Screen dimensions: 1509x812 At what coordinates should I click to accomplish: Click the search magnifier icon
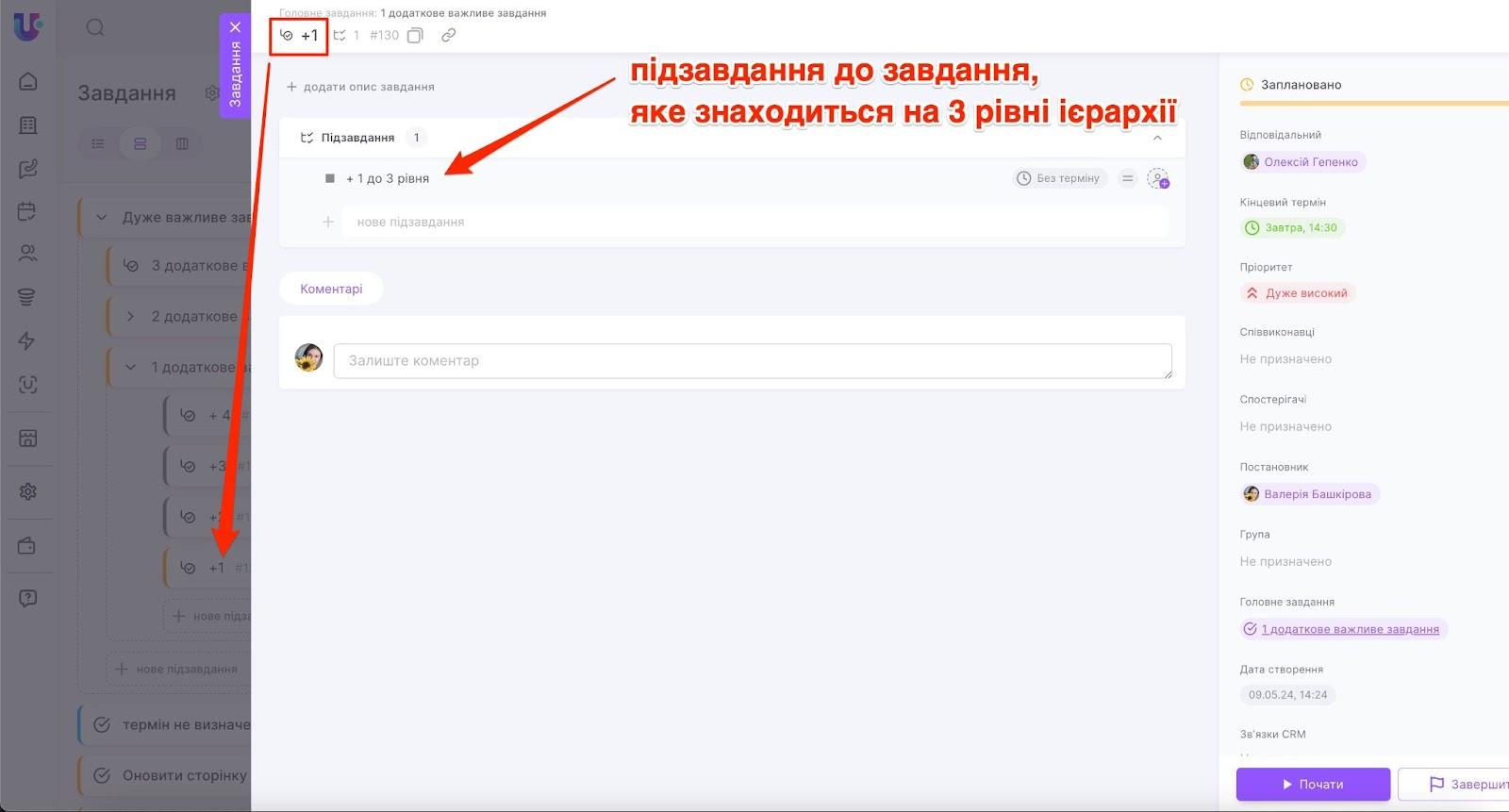click(x=95, y=27)
